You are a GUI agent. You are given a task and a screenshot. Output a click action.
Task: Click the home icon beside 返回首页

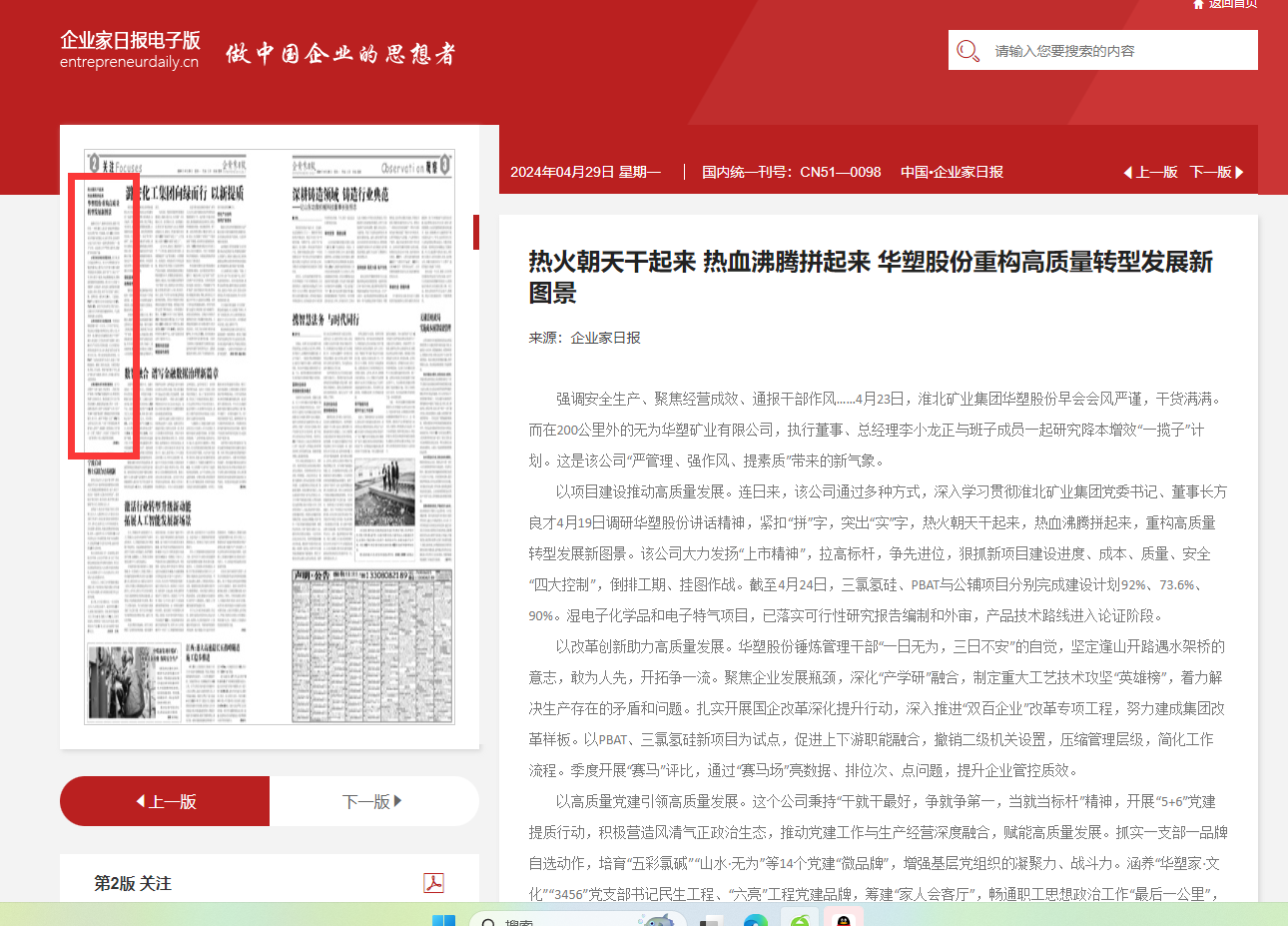click(1198, 4)
